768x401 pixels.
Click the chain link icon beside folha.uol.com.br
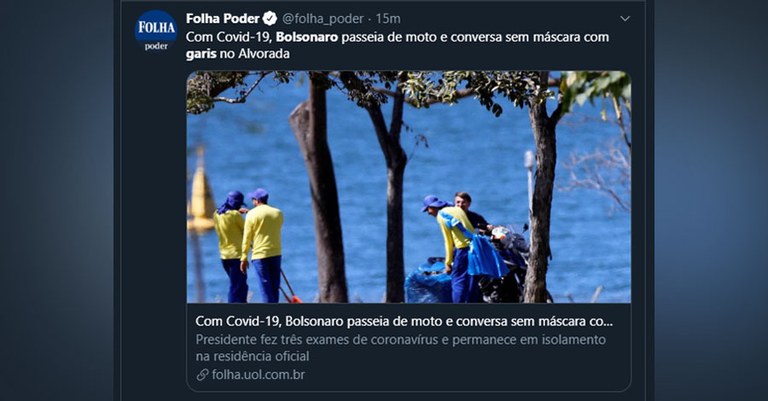tap(202, 375)
